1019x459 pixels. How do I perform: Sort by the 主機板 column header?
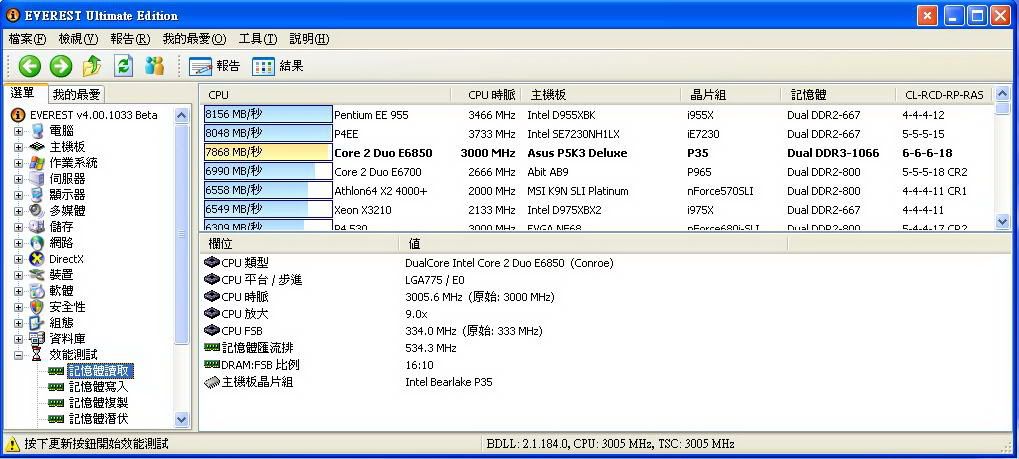[x=600, y=95]
